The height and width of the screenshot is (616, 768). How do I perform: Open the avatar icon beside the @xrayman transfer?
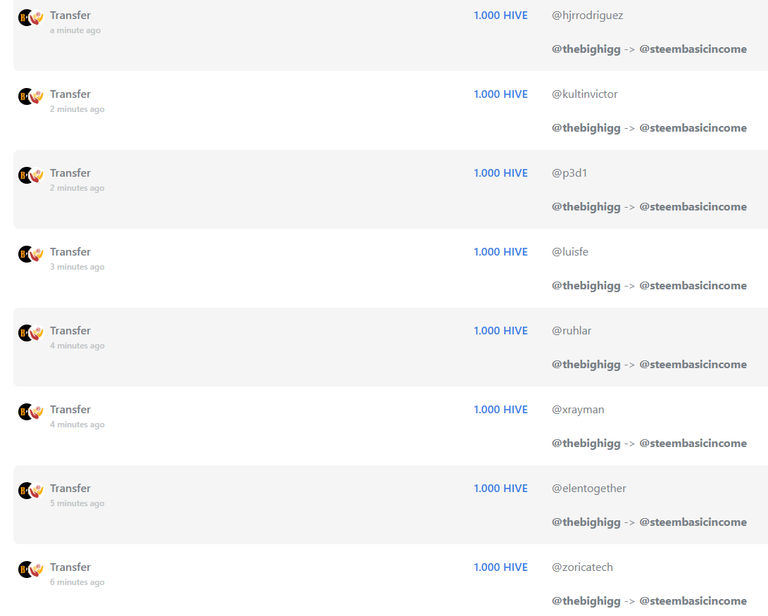(x=31, y=412)
